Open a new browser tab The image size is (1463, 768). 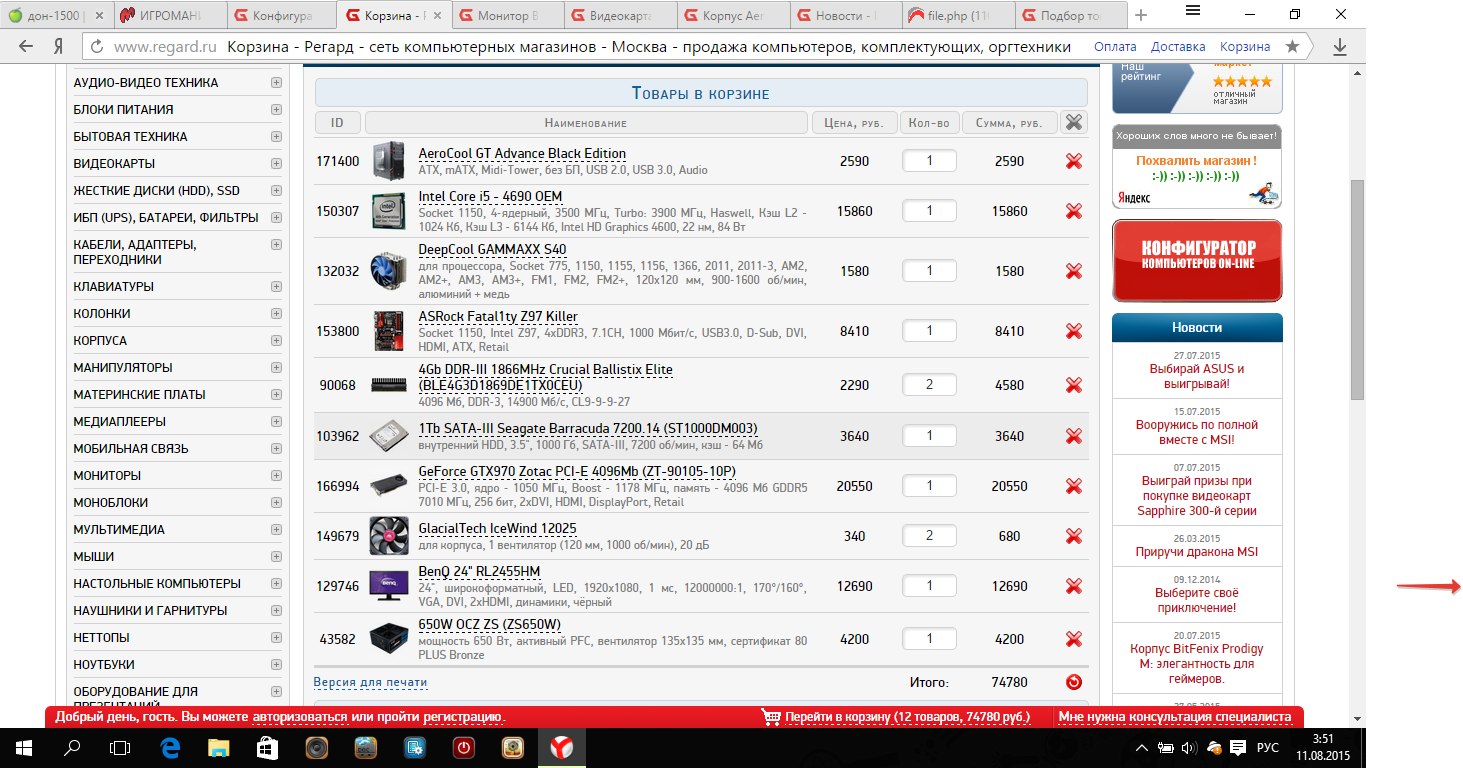click(x=1141, y=15)
